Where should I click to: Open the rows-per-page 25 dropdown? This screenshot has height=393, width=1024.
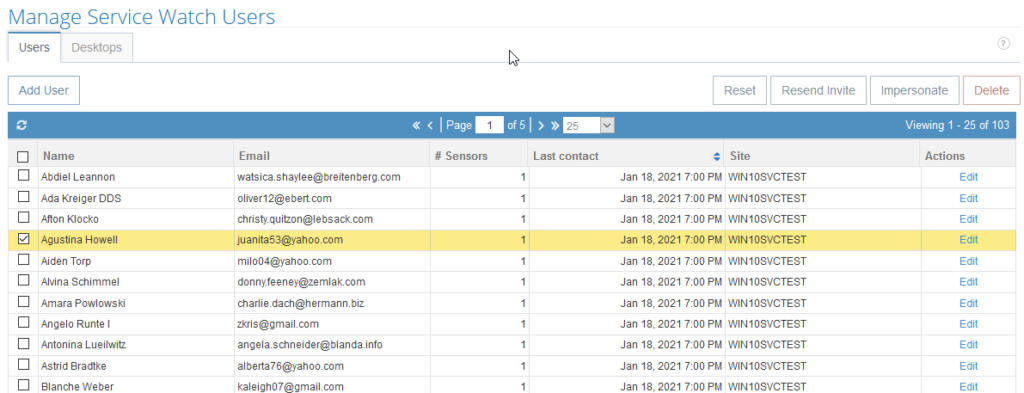(588, 125)
